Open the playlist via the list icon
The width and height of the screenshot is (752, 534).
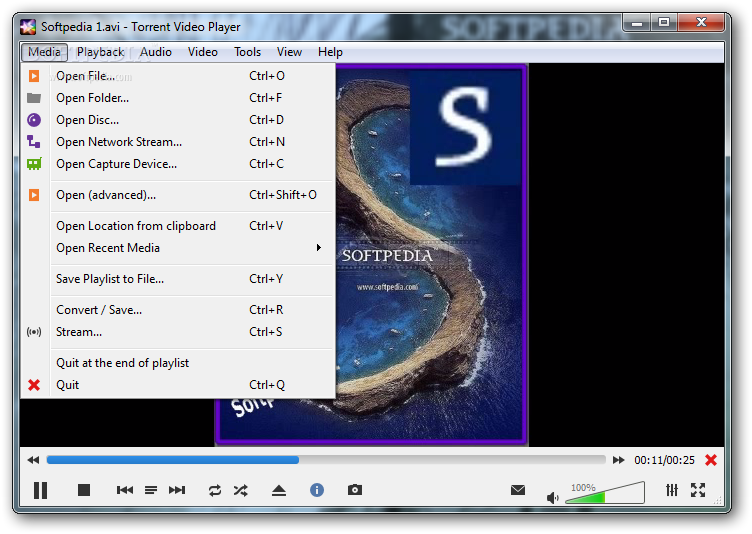point(151,490)
